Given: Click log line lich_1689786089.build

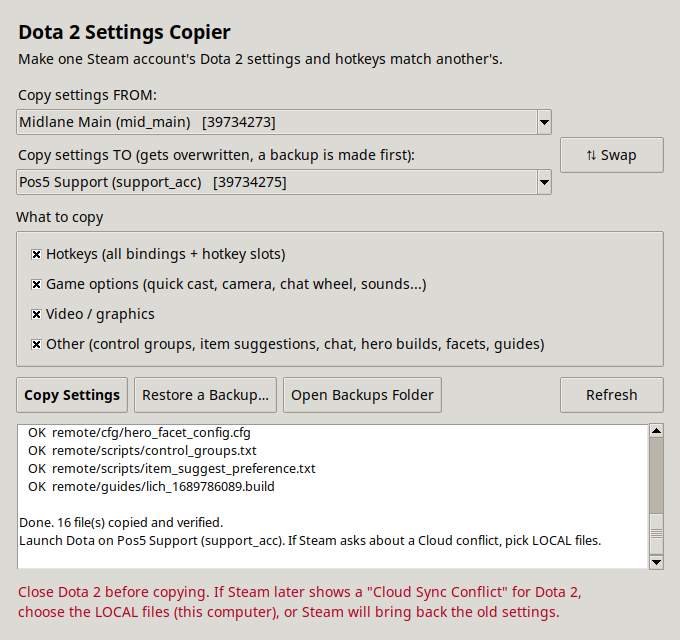Looking at the screenshot, I should [x=151, y=487].
